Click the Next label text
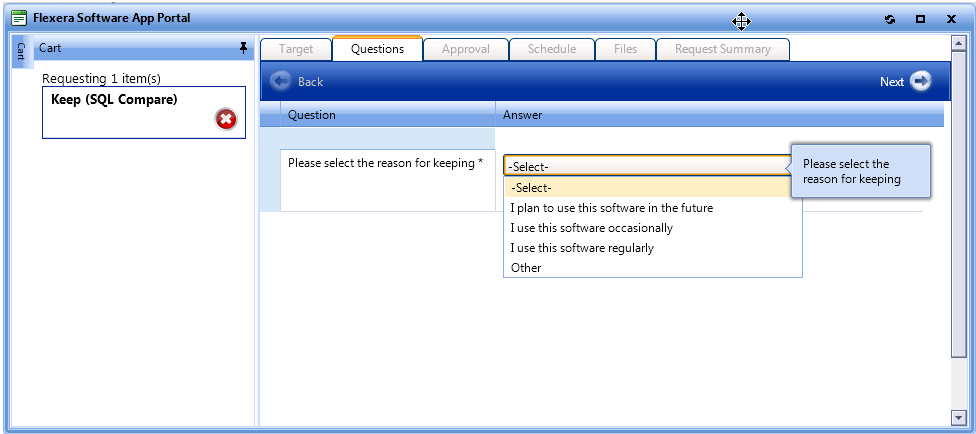Viewport: 976px width, 434px height. pos(891,82)
